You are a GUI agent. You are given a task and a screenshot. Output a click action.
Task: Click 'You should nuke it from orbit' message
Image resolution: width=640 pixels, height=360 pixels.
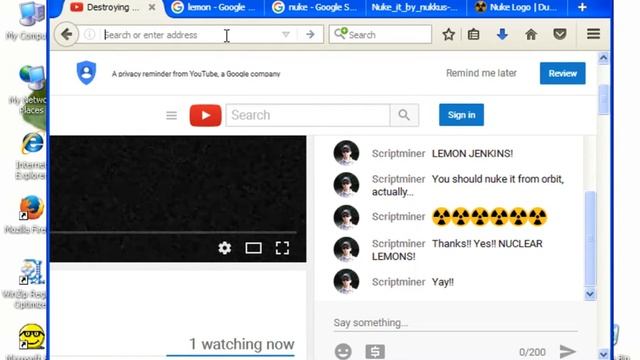[468, 185]
